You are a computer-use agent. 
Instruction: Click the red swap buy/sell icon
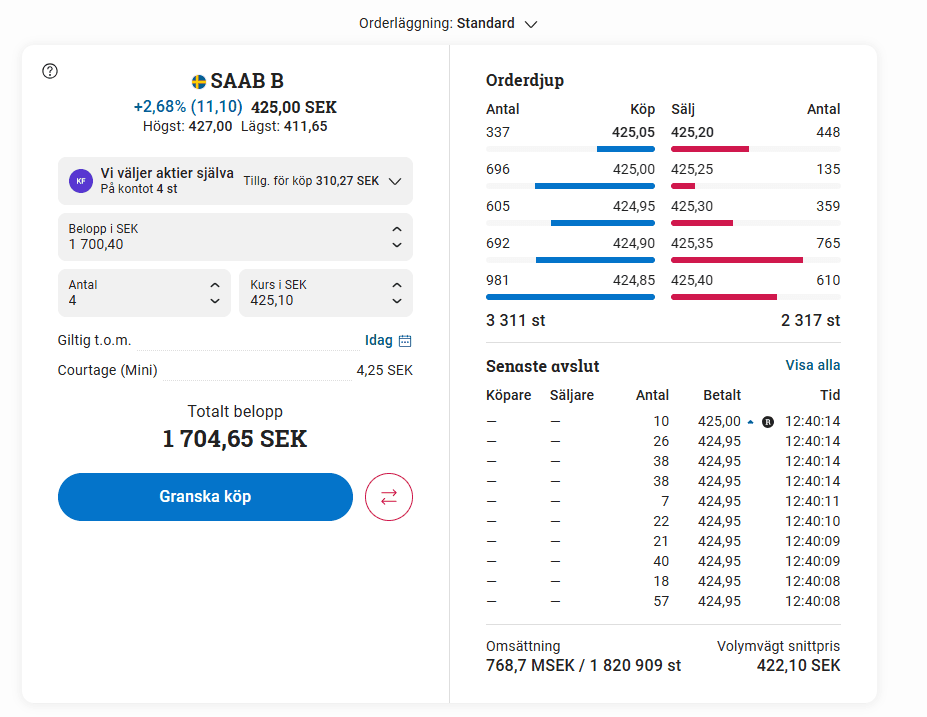click(x=389, y=497)
